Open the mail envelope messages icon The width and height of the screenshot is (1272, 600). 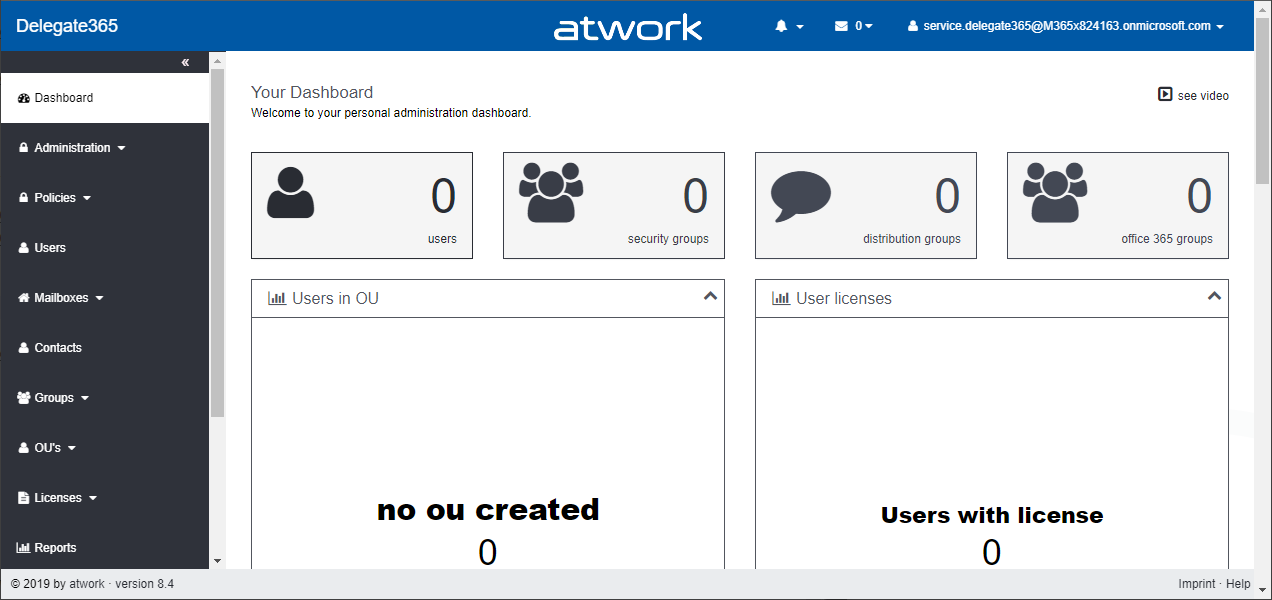point(841,26)
